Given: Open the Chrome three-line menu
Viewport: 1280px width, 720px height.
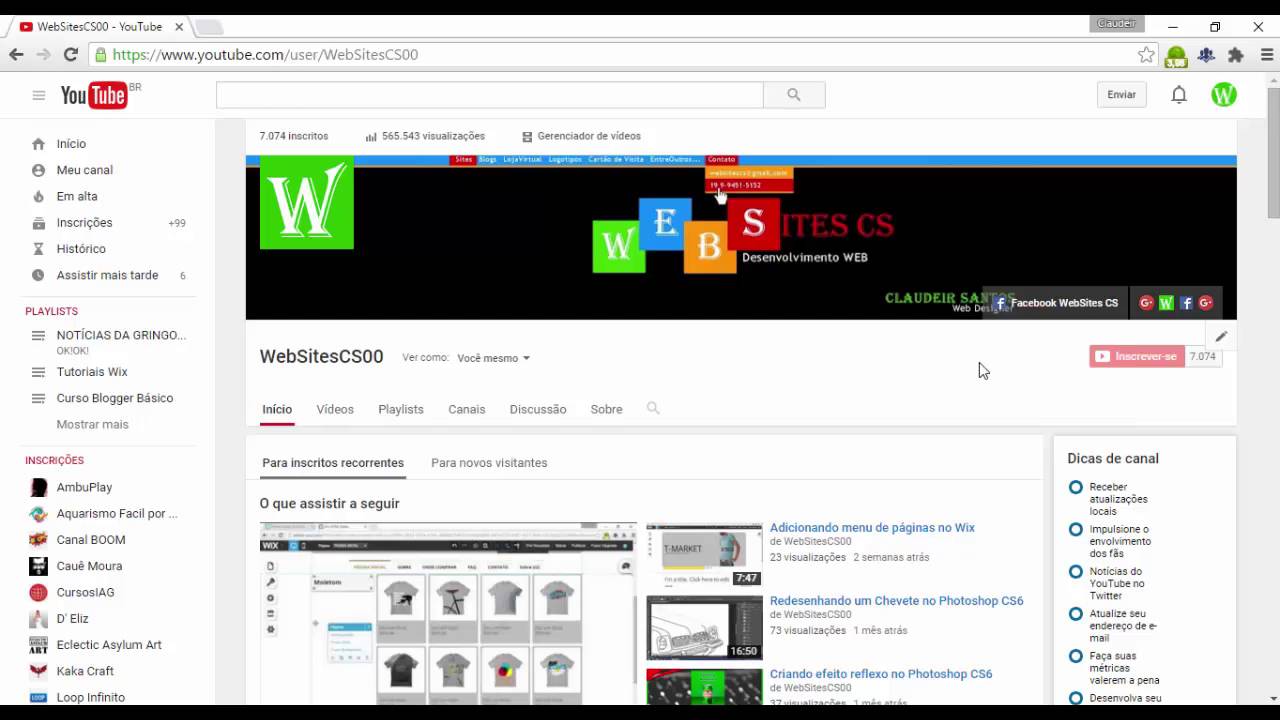Looking at the screenshot, I should [x=1267, y=55].
